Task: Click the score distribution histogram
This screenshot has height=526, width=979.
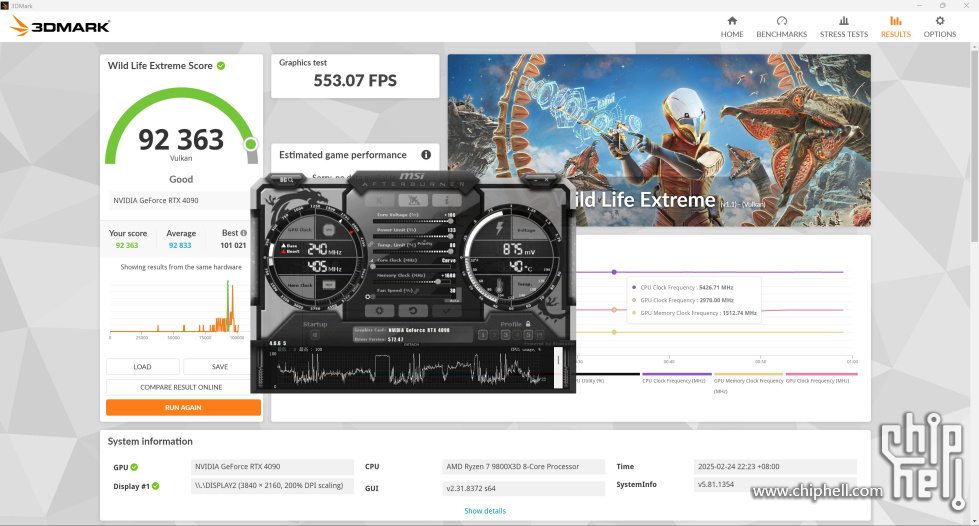Action: [176, 307]
